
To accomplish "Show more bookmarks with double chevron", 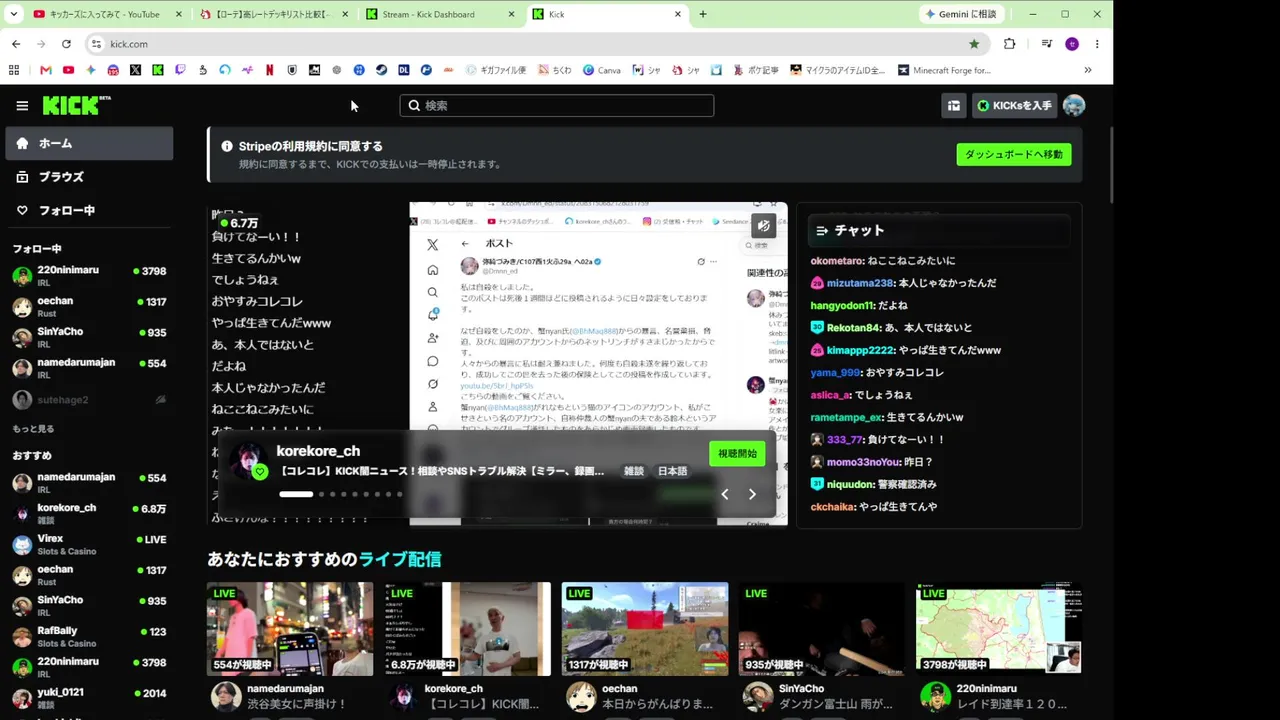I will (x=1088, y=70).
